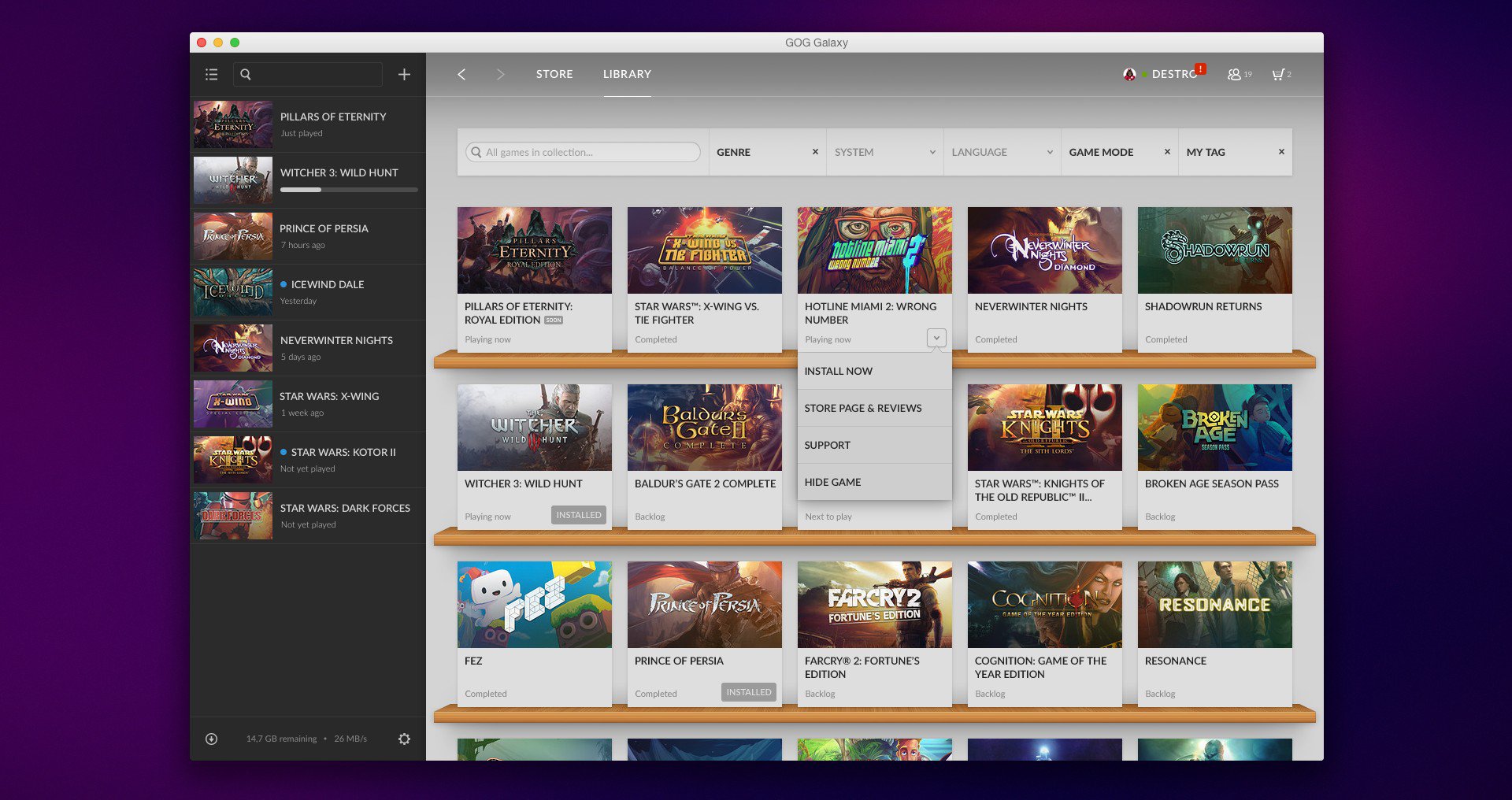Open Hotline Miami 2 cover art
Screen dimensions: 1512x800
click(x=875, y=250)
